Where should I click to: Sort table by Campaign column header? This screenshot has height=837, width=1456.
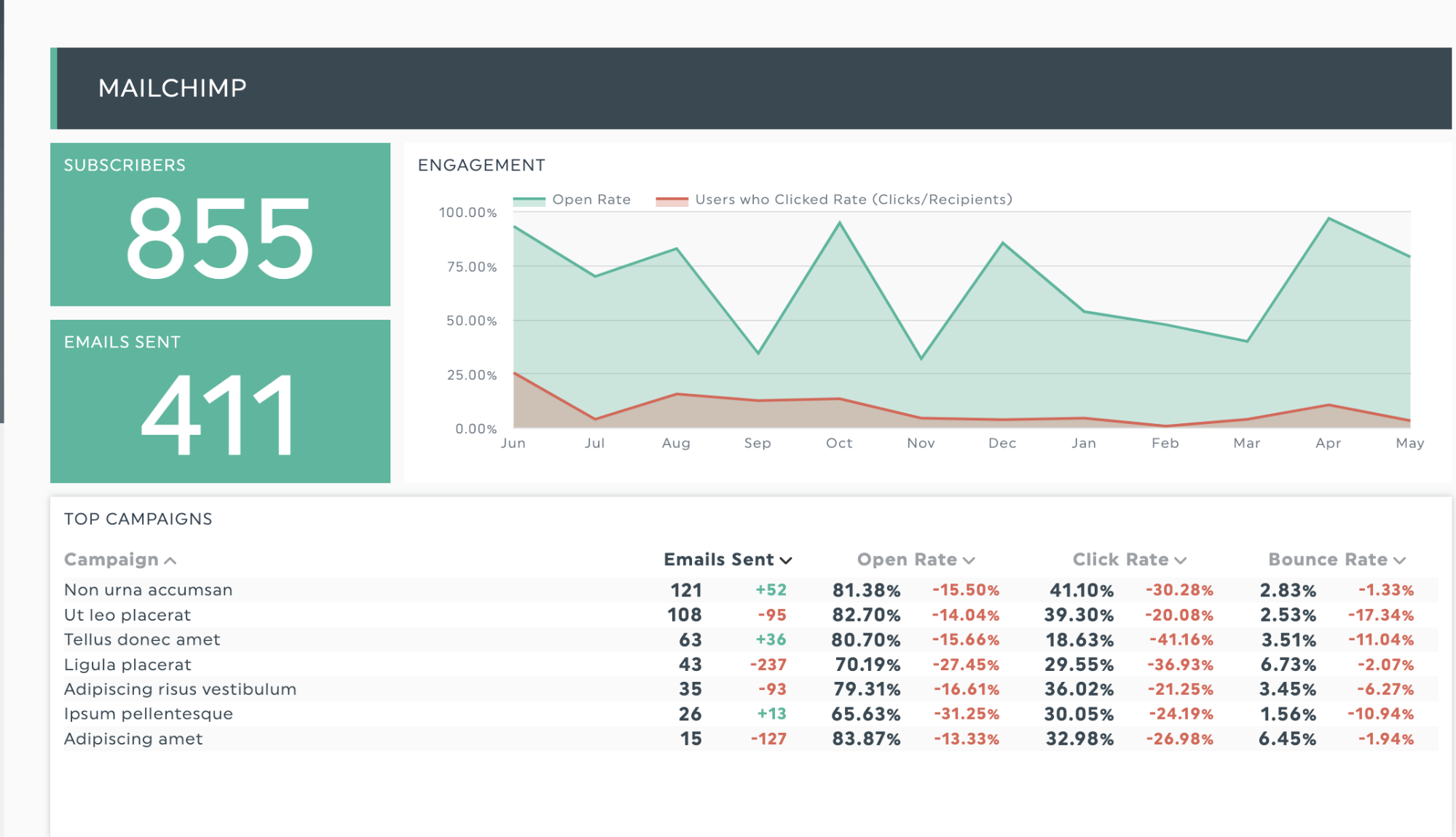coord(120,559)
